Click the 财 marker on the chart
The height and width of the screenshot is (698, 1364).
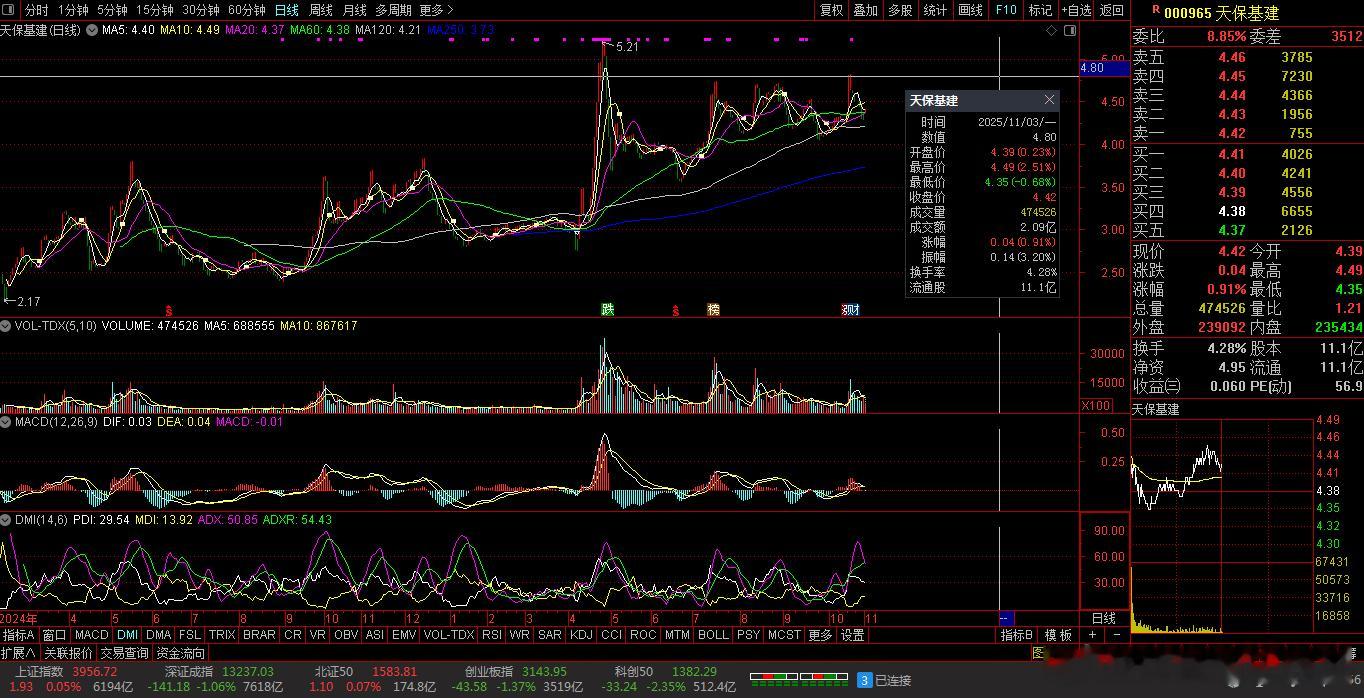[852, 309]
